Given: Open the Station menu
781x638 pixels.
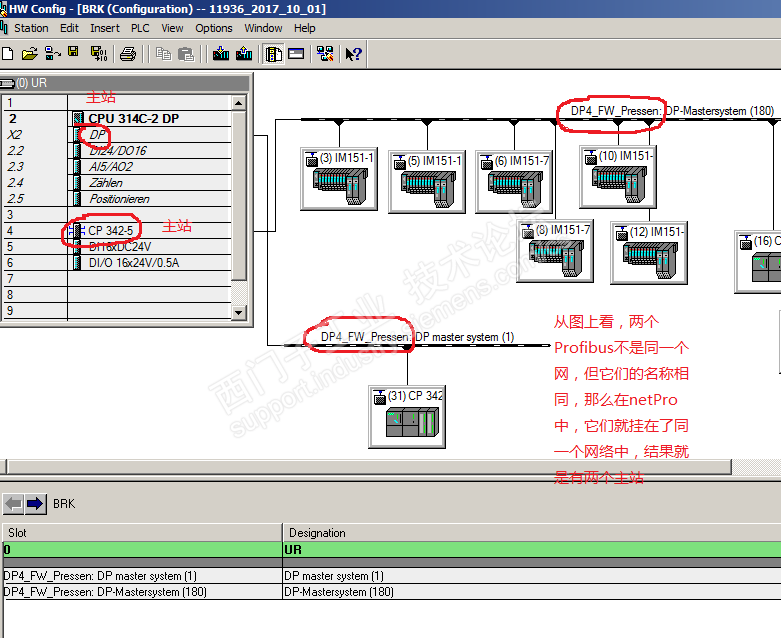Looking at the screenshot, I should pyautogui.click(x=31, y=28).
